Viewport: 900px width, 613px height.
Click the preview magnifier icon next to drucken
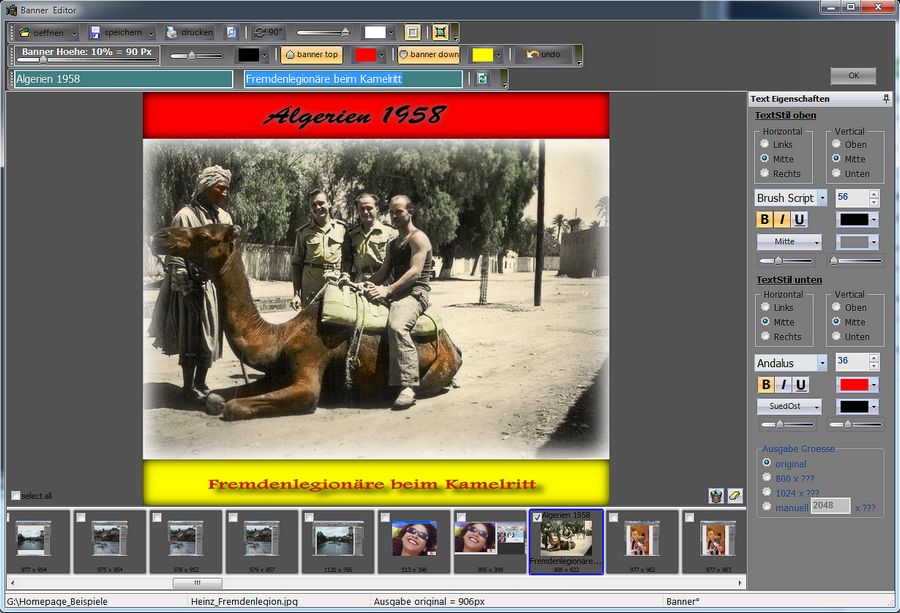[x=231, y=33]
